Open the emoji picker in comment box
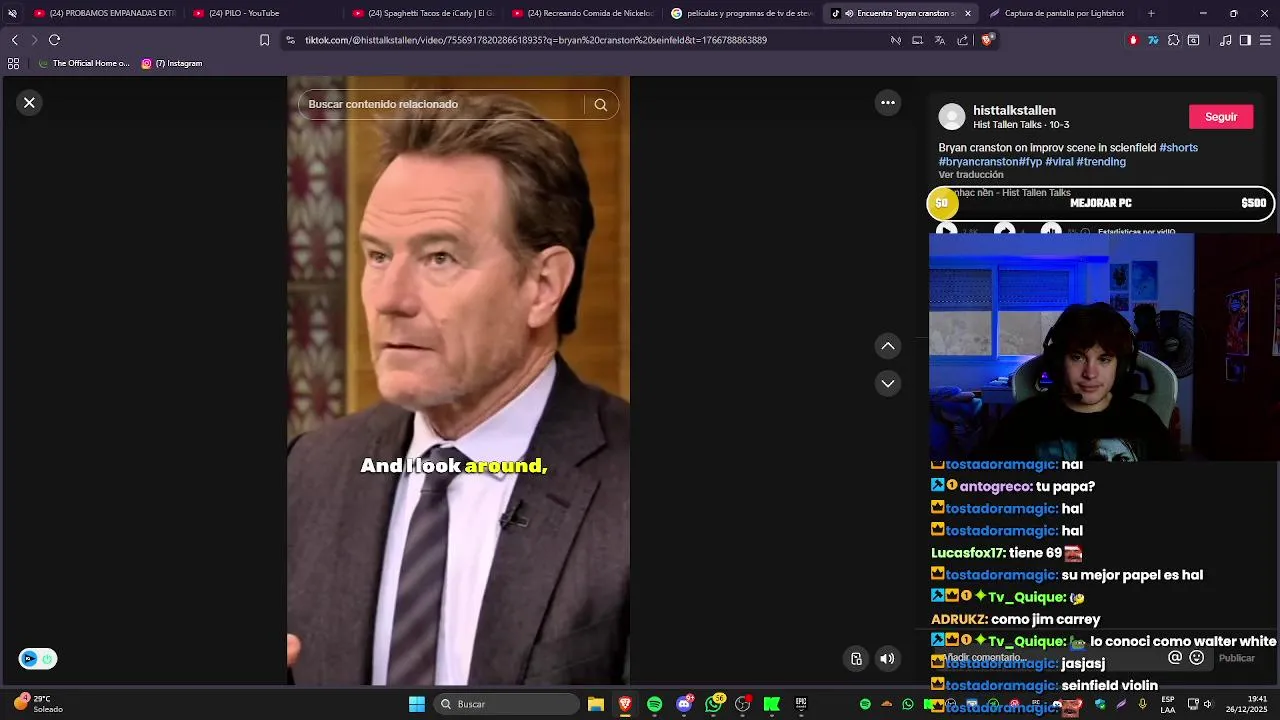 [x=1196, y=658]
